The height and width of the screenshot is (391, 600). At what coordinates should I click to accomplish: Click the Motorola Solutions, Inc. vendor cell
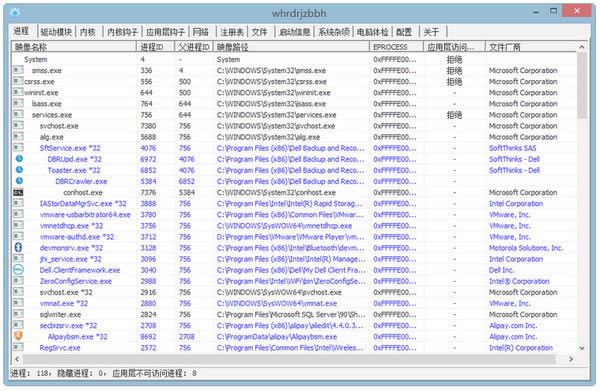point(526,248)
